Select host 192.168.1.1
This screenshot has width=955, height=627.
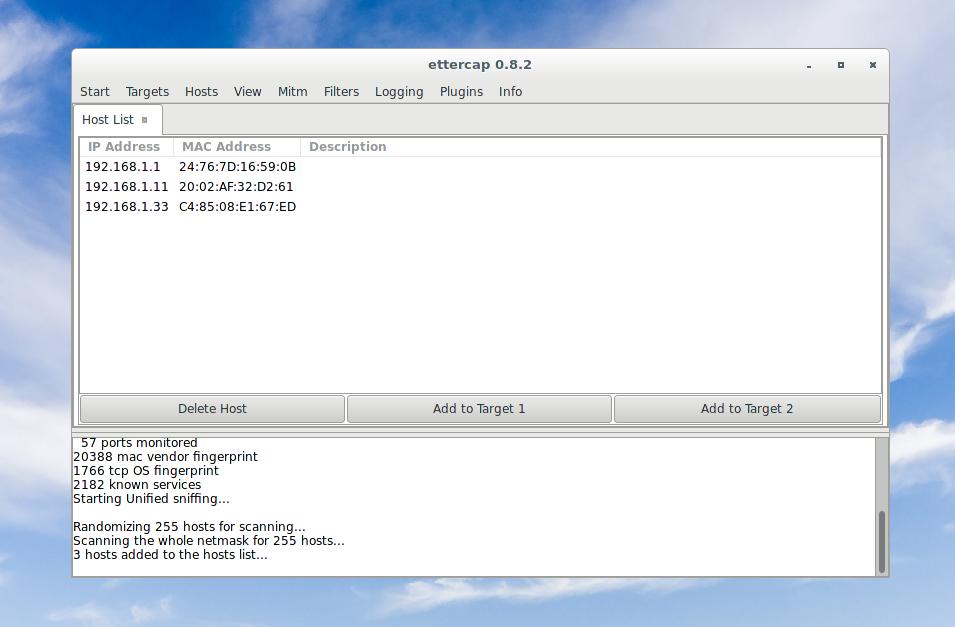click(x=123, y=167)
